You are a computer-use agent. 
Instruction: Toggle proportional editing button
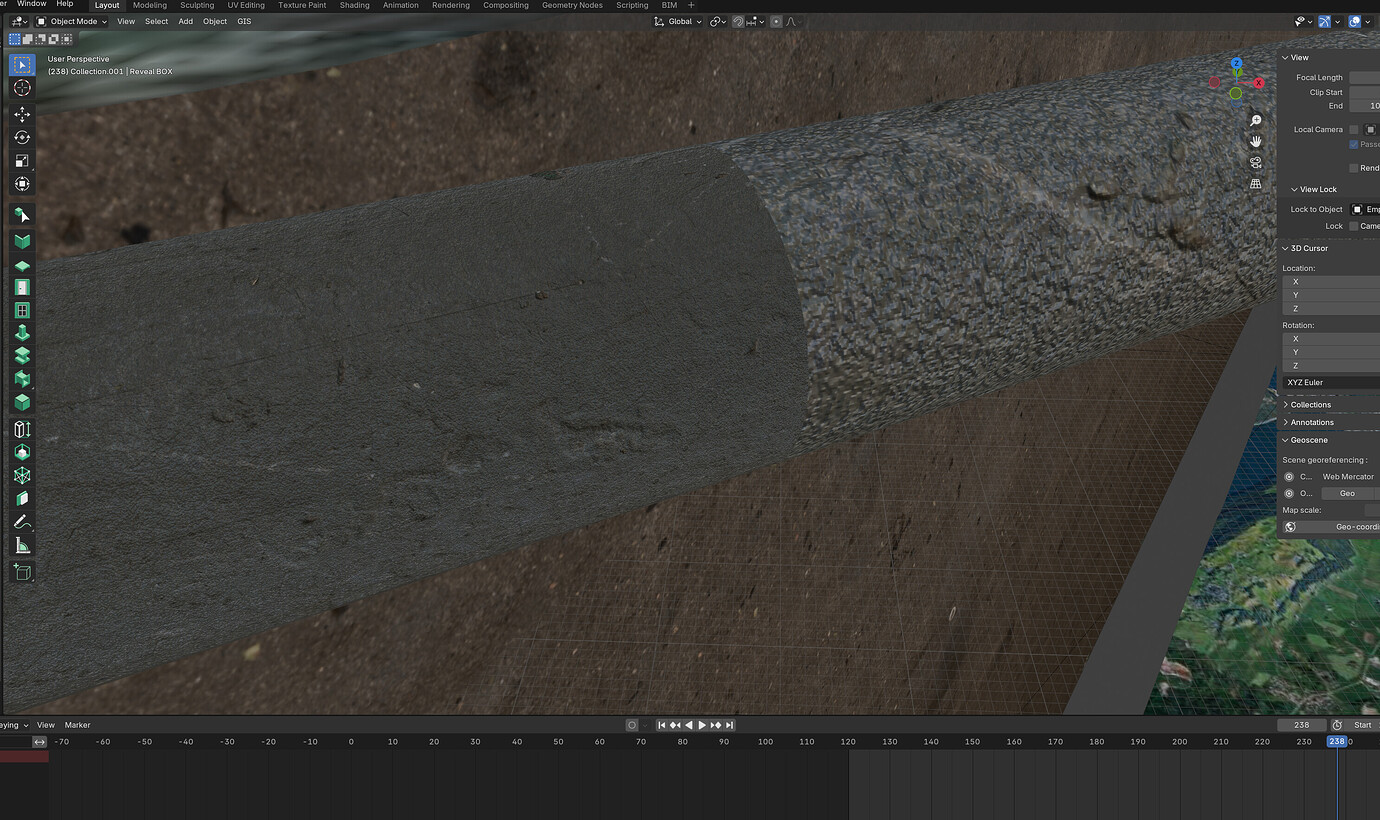775,21
